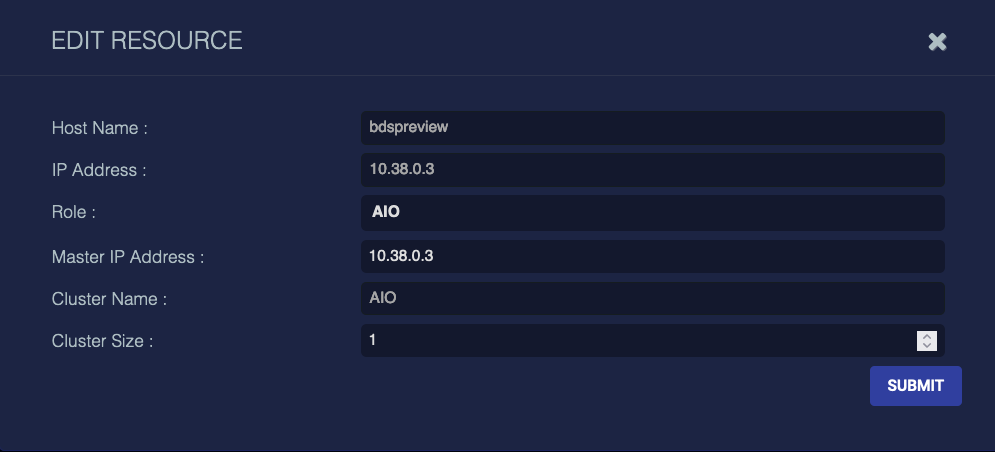Viewport: 995px width, 452px height.
Task: Click the "Master IP Address :" label
Action: [128, 257]
